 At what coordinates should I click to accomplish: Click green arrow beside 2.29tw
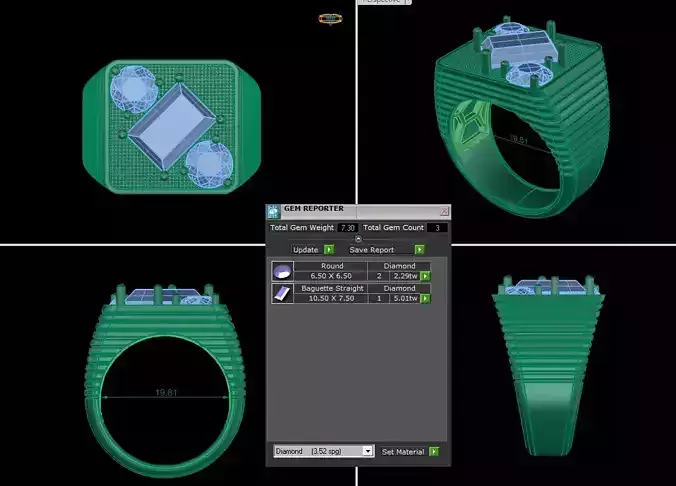coord(425,276)
